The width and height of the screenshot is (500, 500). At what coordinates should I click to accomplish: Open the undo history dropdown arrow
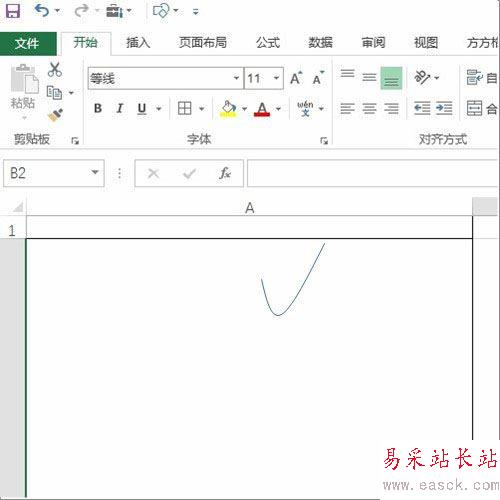(57, 11)
